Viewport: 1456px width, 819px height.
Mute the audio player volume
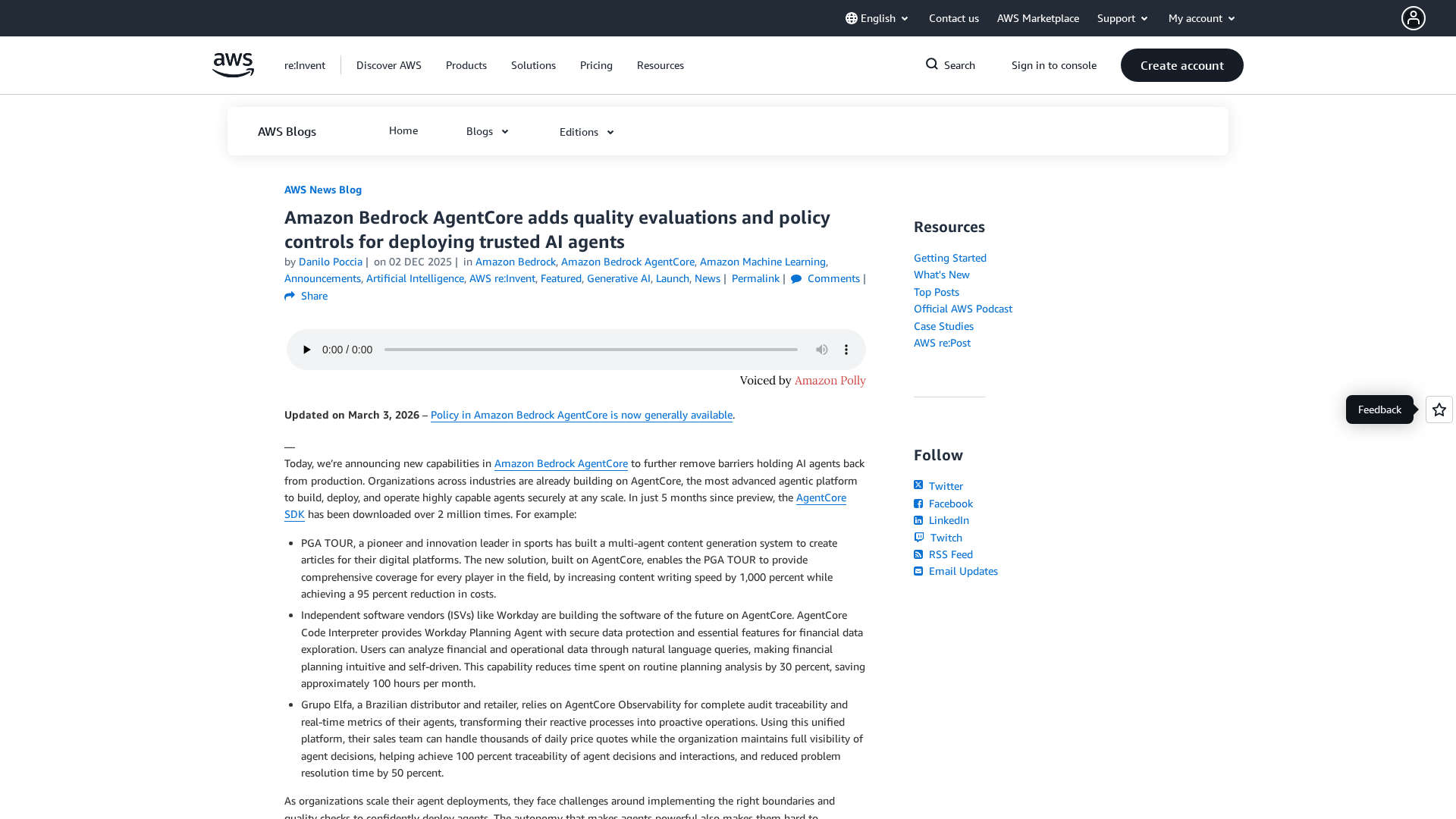coord(821,350)
